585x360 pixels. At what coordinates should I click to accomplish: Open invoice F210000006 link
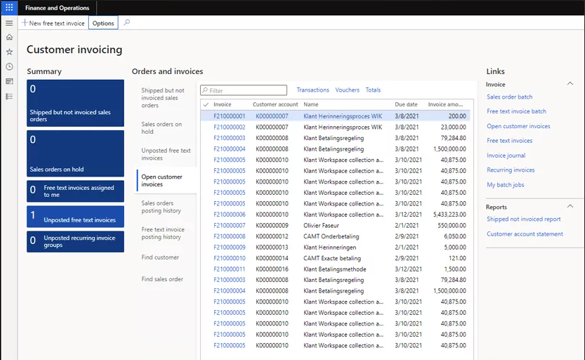coord(229,215)
